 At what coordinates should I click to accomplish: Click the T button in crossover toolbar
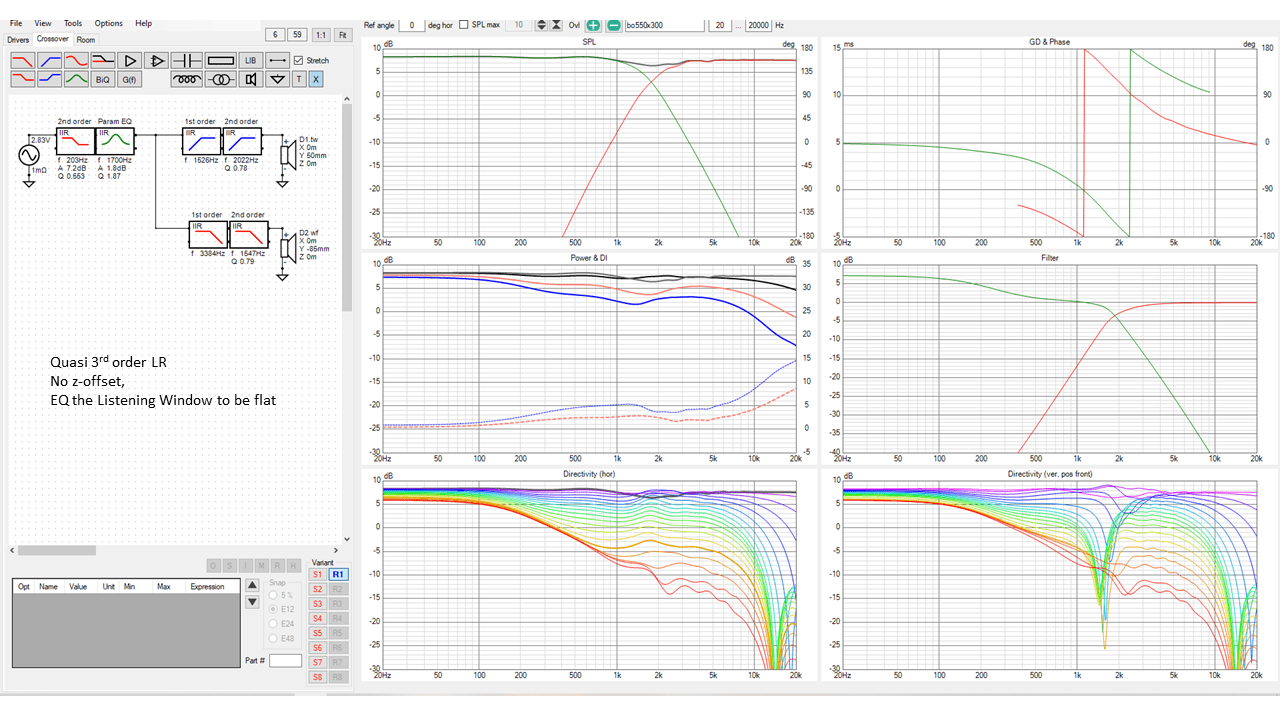tap(299, 79)
